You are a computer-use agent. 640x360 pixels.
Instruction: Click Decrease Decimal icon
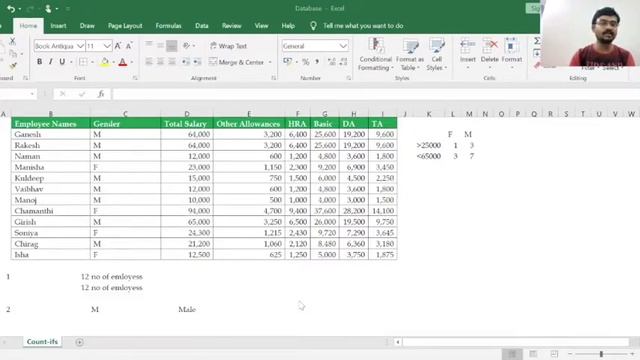pyautogui.click(x=343, y=62)
